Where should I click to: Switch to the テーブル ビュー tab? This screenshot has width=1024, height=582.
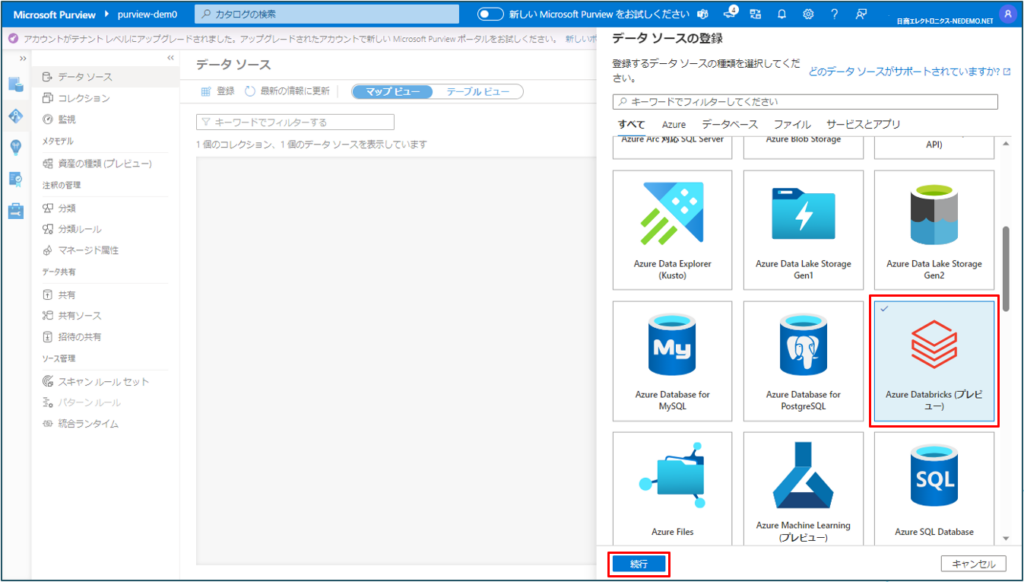coord(478,91)
